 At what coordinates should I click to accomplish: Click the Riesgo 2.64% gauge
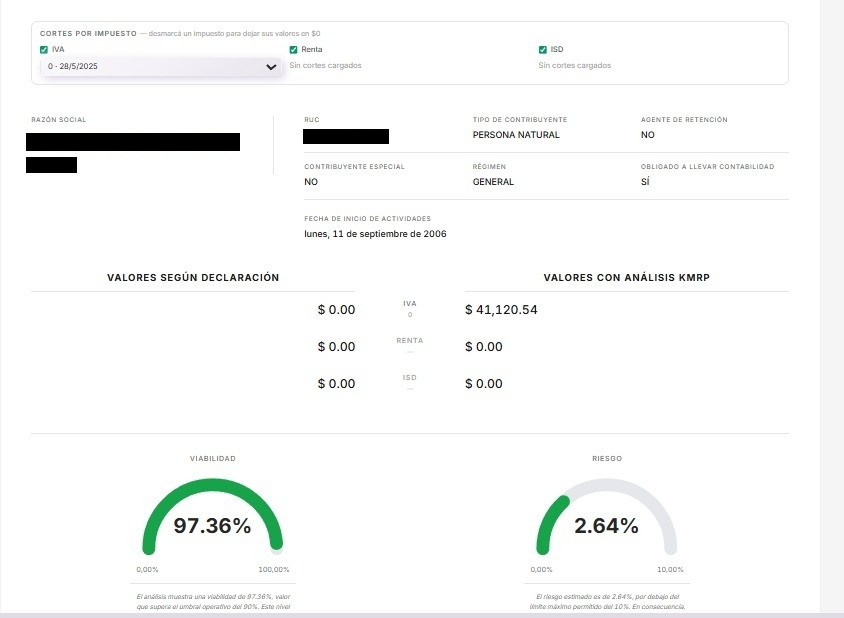point(607,517)
